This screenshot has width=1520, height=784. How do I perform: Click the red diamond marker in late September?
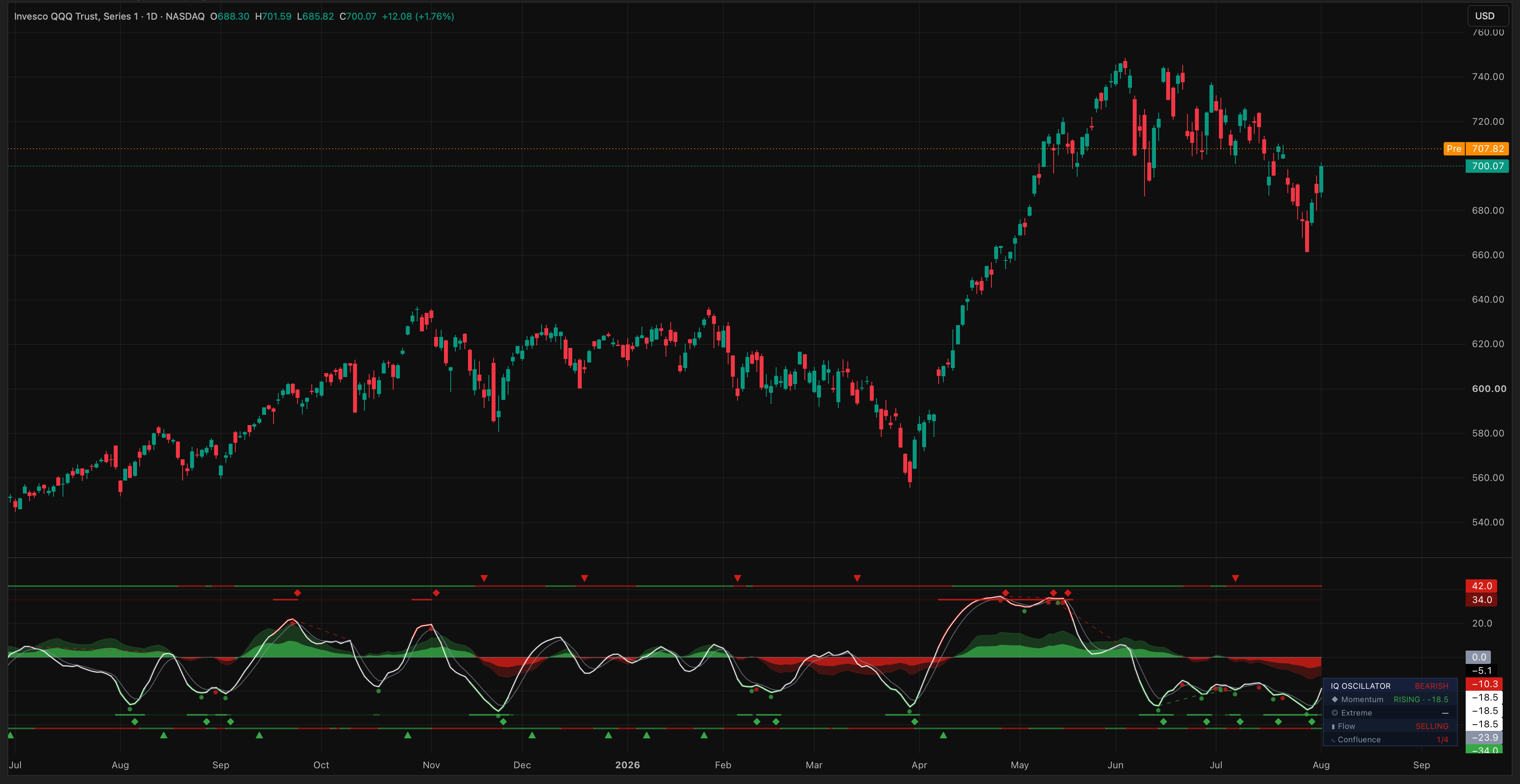click(298, 593)
